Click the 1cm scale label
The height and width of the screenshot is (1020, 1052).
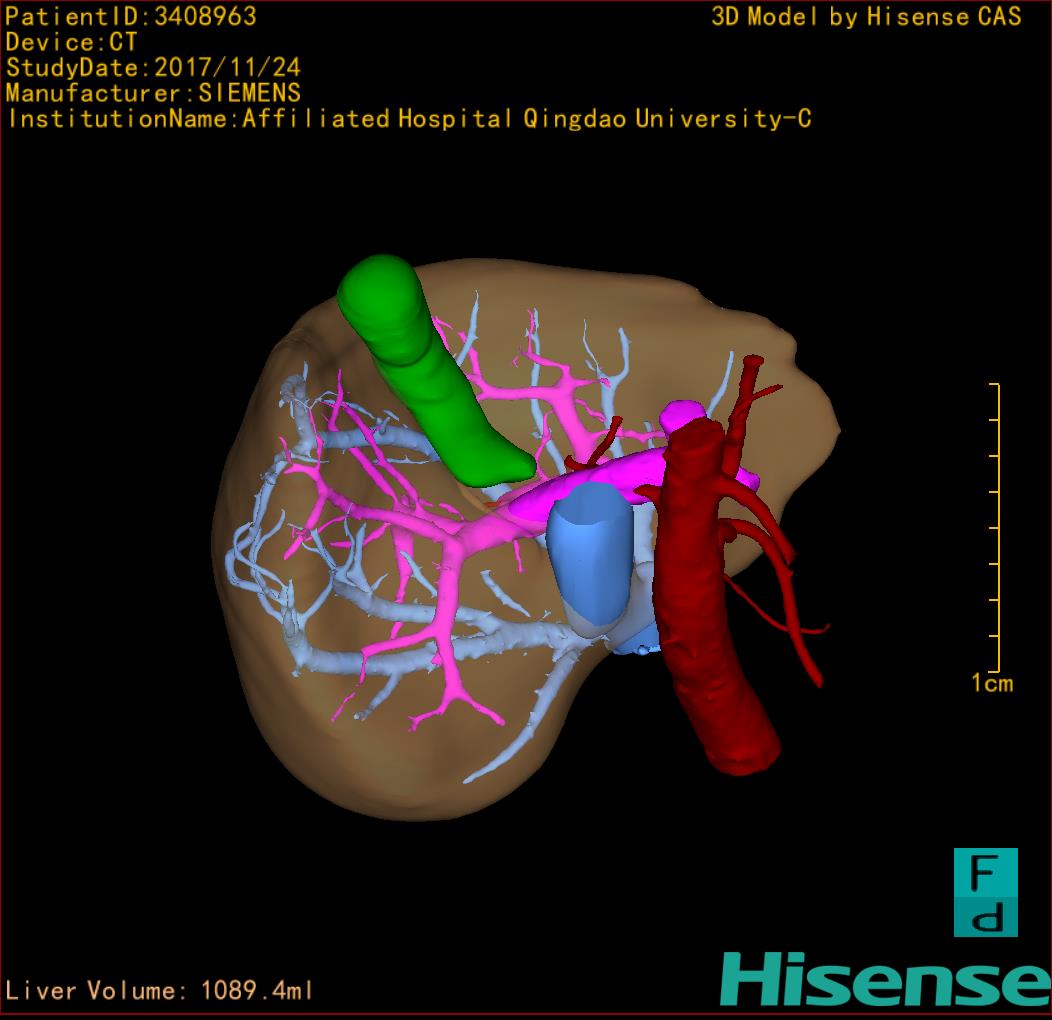click(992, 684)
